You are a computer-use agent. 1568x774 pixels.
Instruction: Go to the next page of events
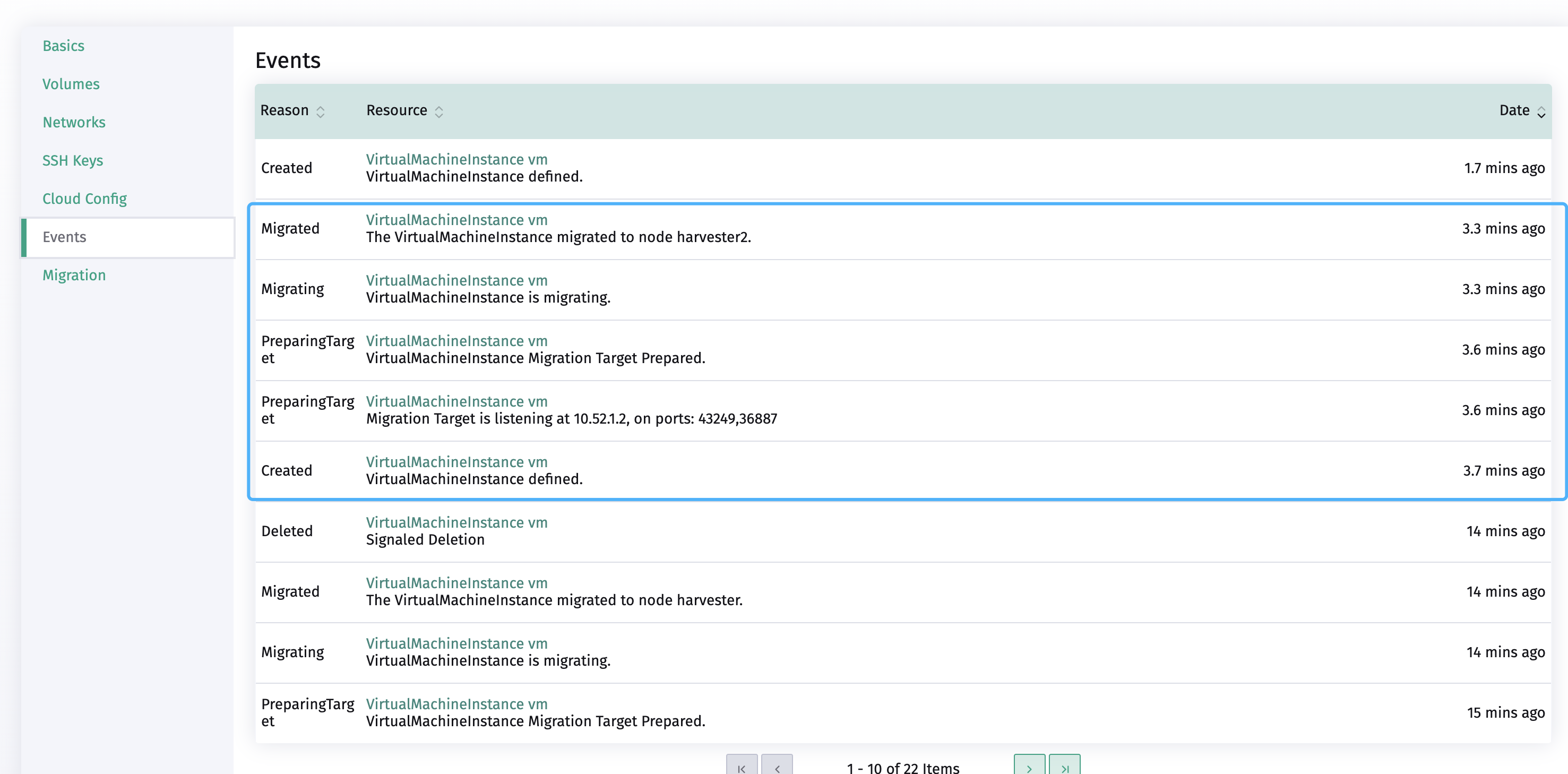1029,767
